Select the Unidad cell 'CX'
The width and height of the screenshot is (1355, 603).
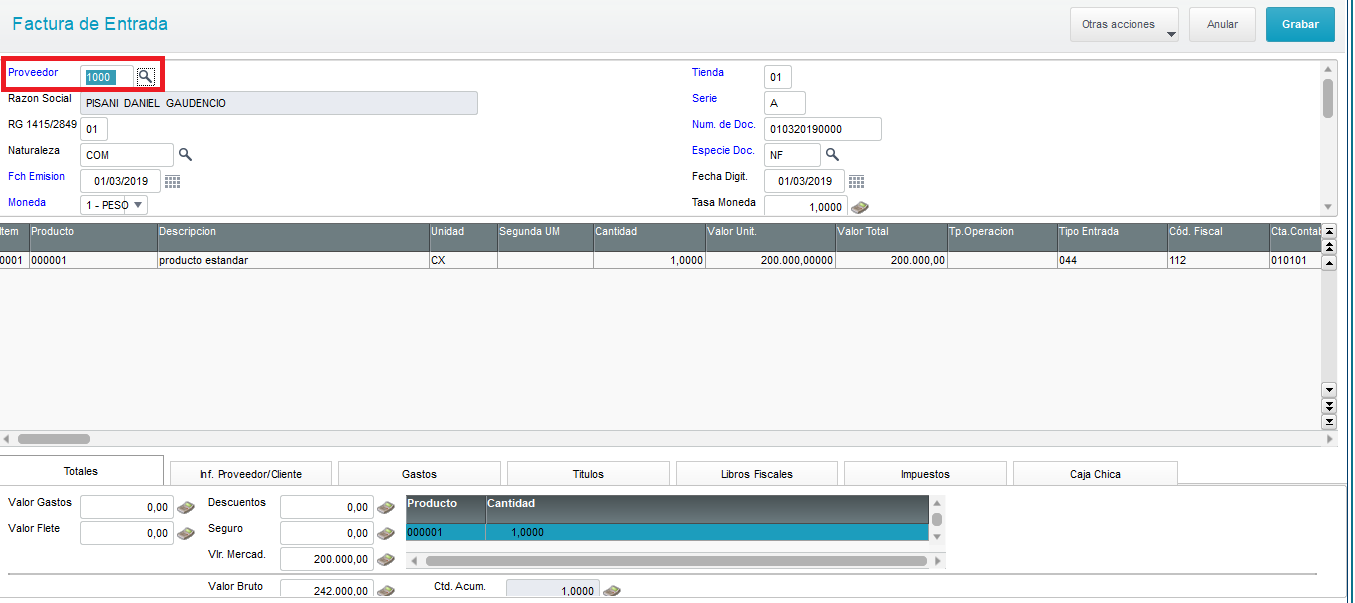463,261
